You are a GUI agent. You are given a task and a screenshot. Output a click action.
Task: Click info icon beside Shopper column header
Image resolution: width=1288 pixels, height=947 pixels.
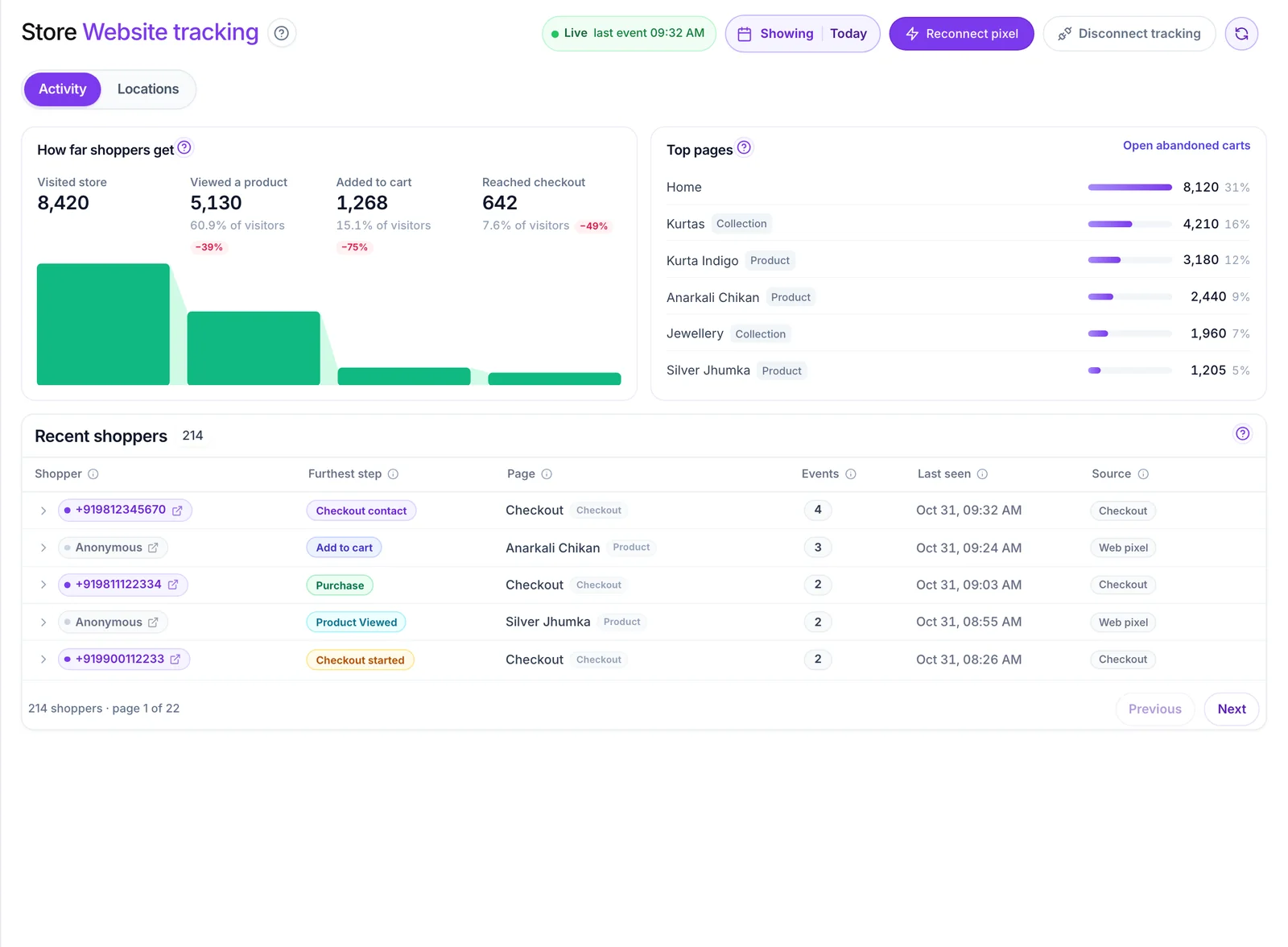click(x=93, y=474)
